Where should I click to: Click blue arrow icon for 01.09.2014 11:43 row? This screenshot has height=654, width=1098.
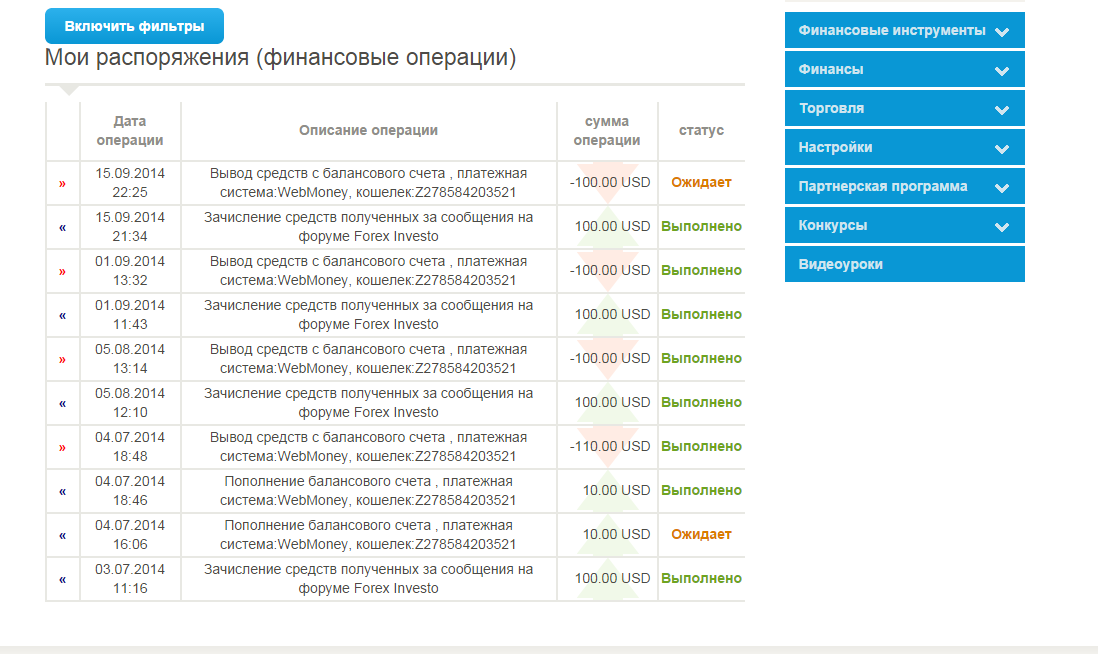[x=62, y=315]
